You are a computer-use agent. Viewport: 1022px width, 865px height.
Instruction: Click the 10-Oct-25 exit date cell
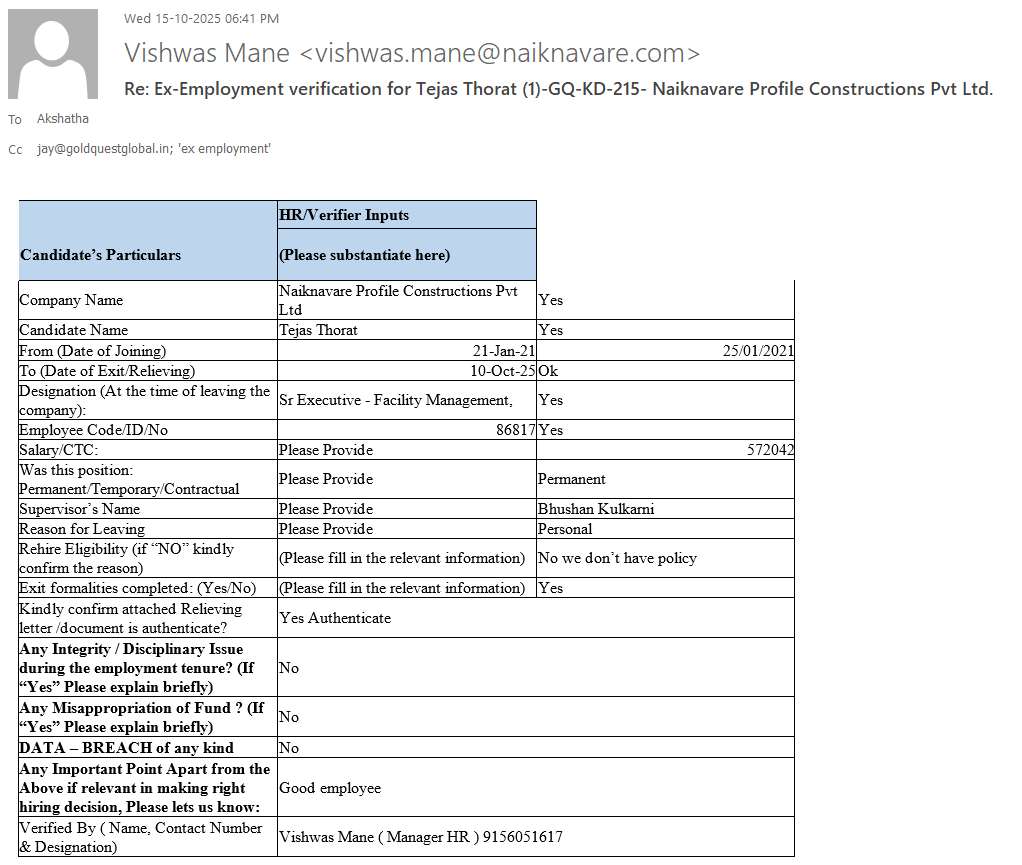tap(407, 371)
